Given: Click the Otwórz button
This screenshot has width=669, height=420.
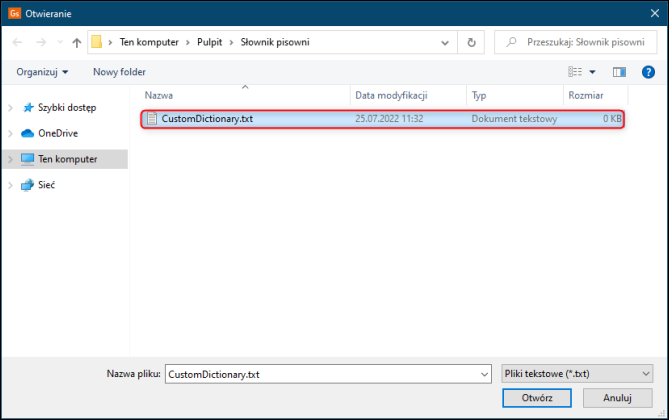Looking at the screenshot, I should pyautogui.click(x=537, y=398).
